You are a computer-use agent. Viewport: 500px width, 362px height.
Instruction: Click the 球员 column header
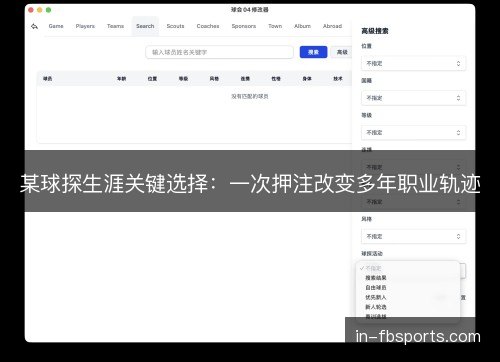(x=48, y=79)
